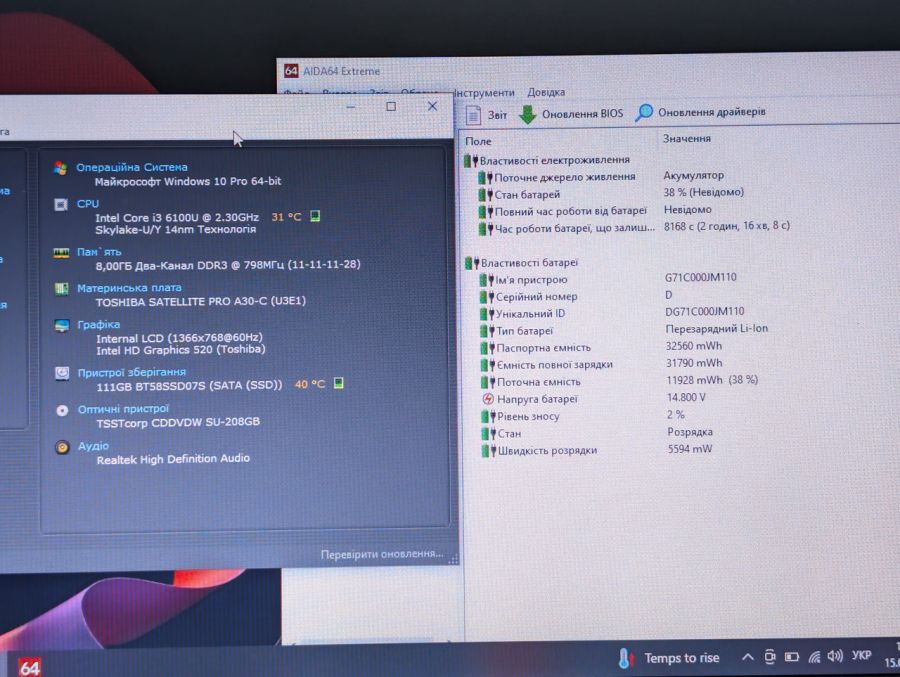Image resolution: width=900 pixels, height=677 pixels.
Task: Click the Оновлення драйверів magnifier icon
Action: pos(643,113)
